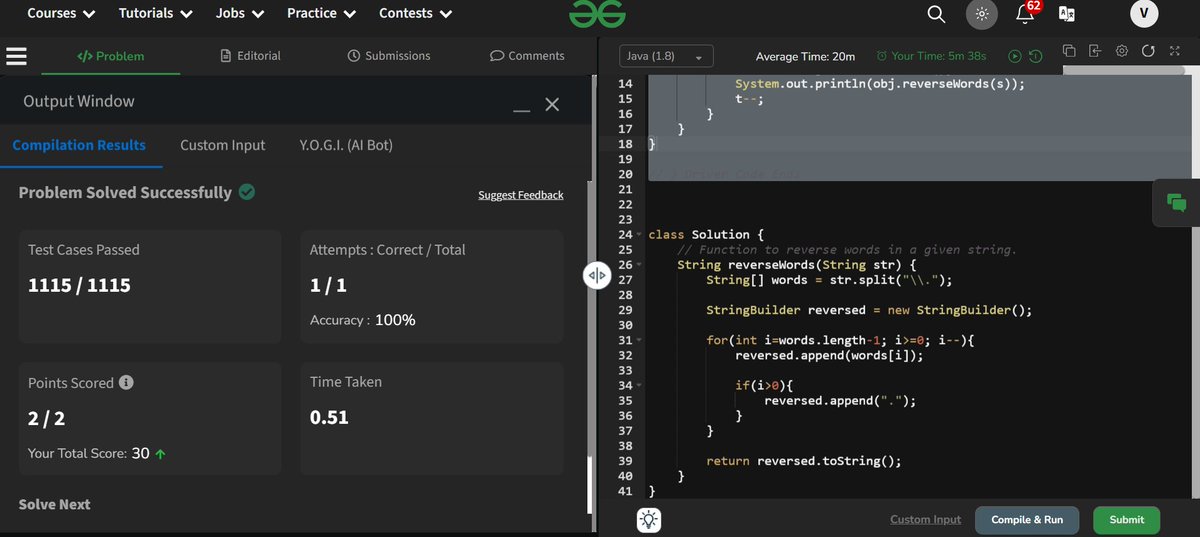Open the Submissions tab
The width and height of the screenshot is (1200, 537).
389,56
